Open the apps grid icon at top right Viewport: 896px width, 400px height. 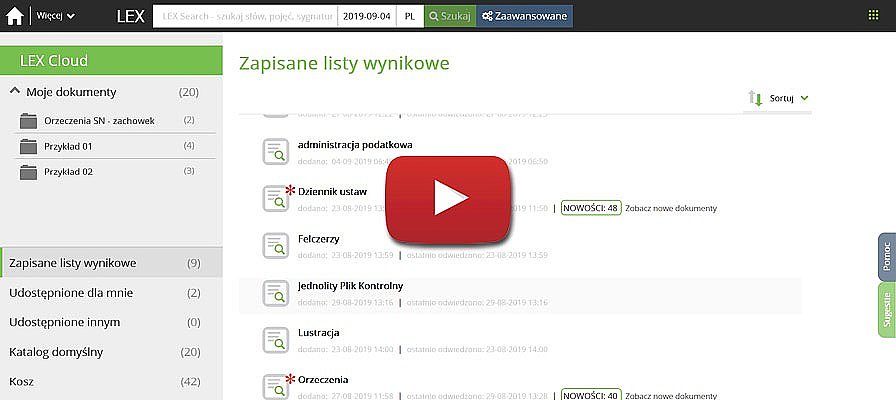point(873,16)
